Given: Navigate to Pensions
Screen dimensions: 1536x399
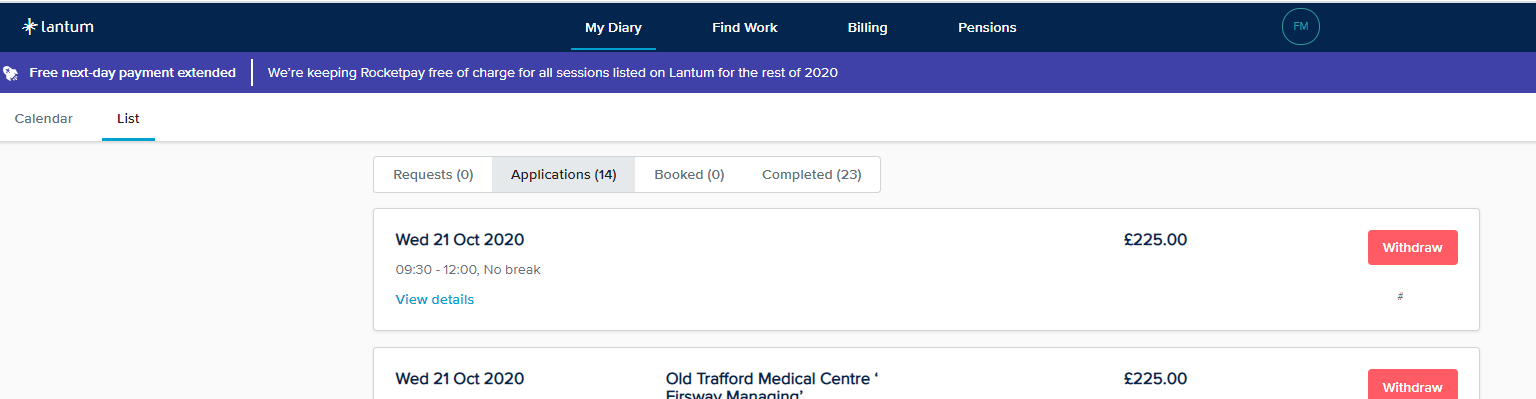Looking at the screenshot, I should pyautogui.click(x=987, y=28).
